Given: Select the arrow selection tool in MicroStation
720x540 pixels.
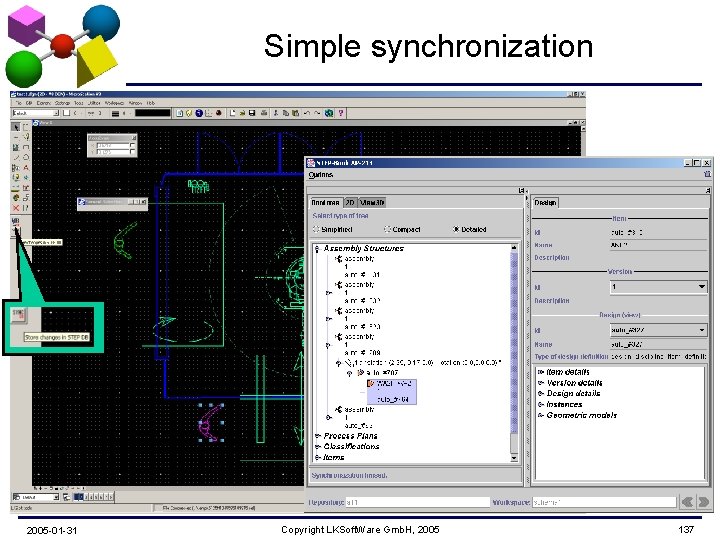Looking at the screenshot, I should pos(16,127).
